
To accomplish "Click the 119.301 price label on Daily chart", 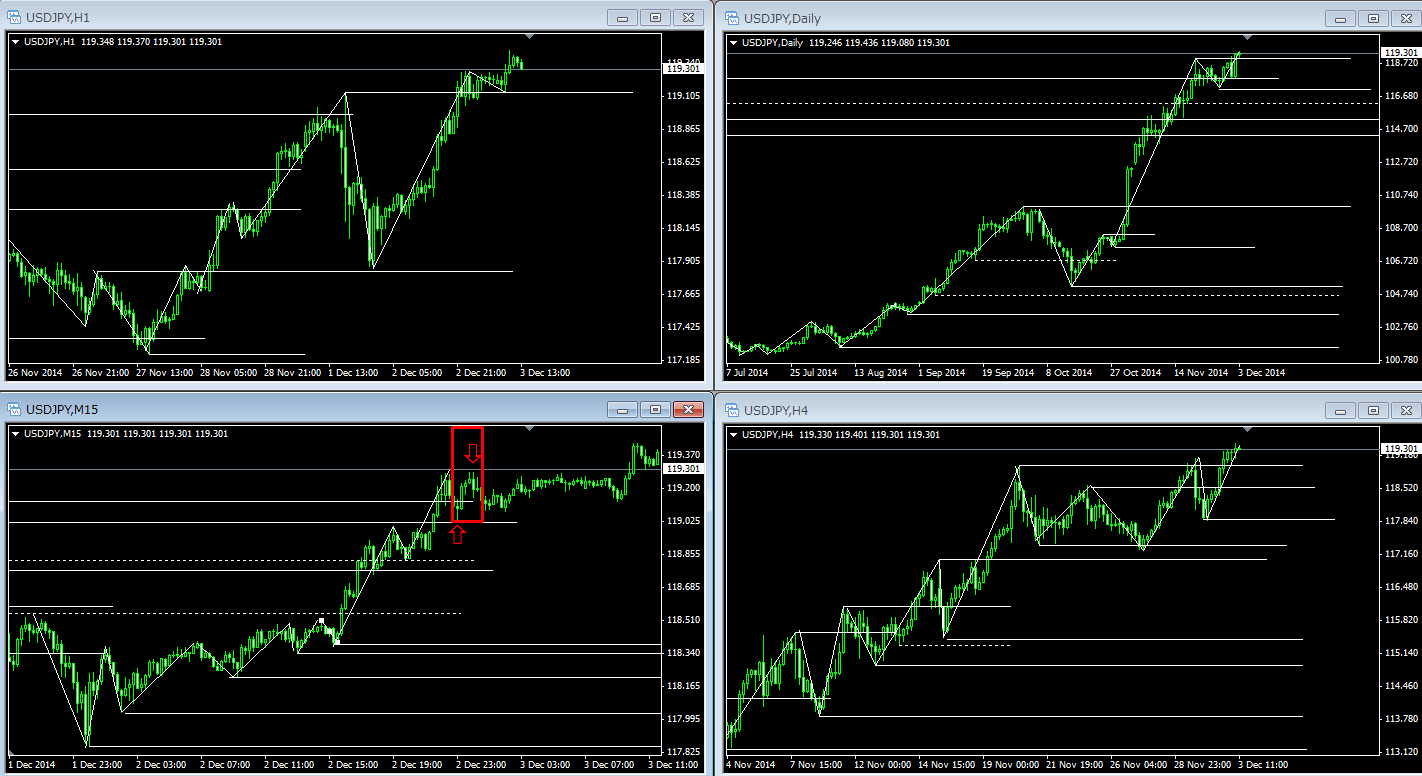I will [x=1399, y=53].
